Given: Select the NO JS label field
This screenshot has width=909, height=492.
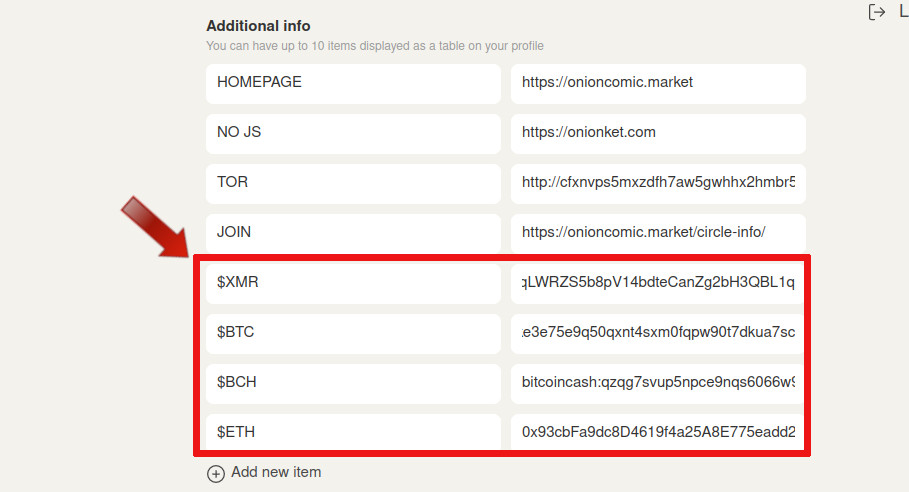Looking at the screenshot, I should (353, 134).
